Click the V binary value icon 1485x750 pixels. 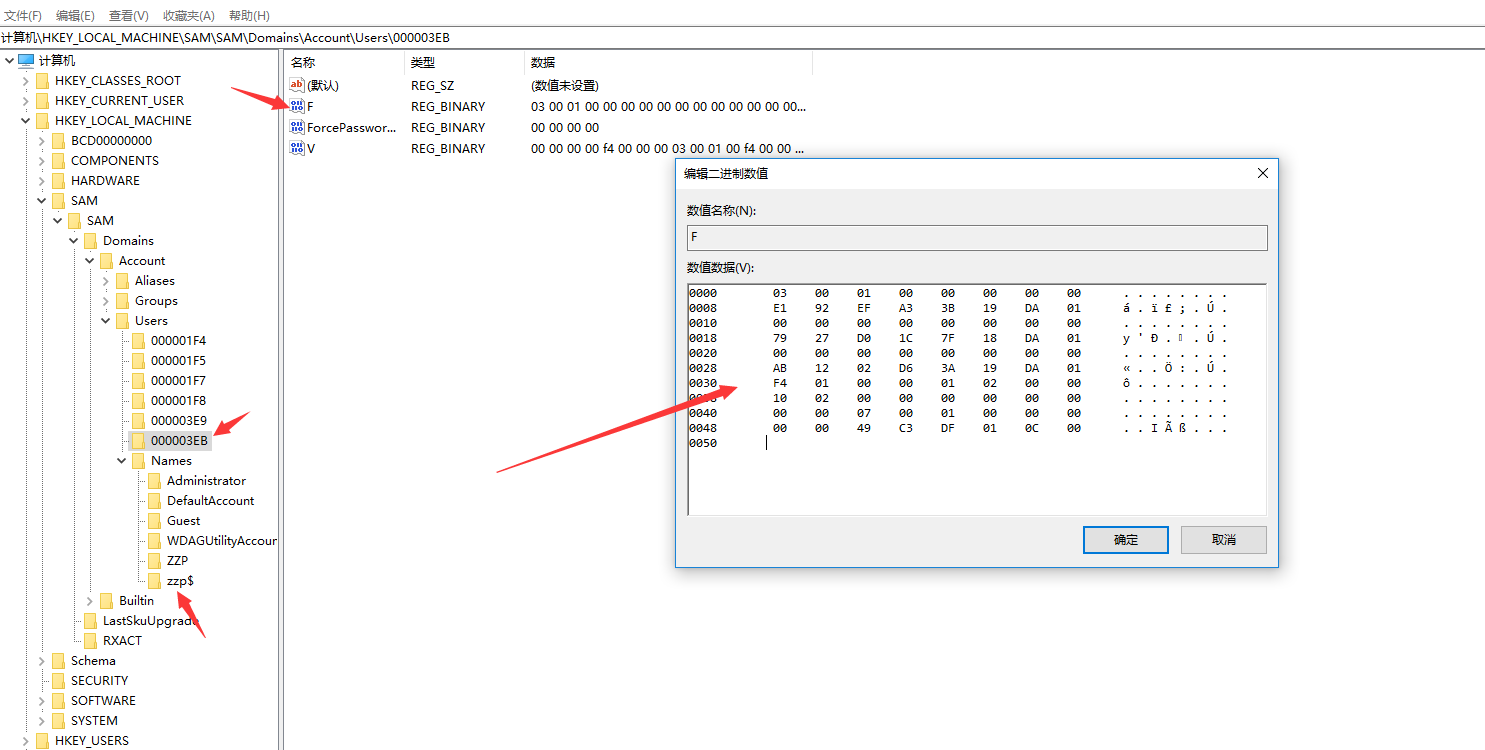click(297, 148)
